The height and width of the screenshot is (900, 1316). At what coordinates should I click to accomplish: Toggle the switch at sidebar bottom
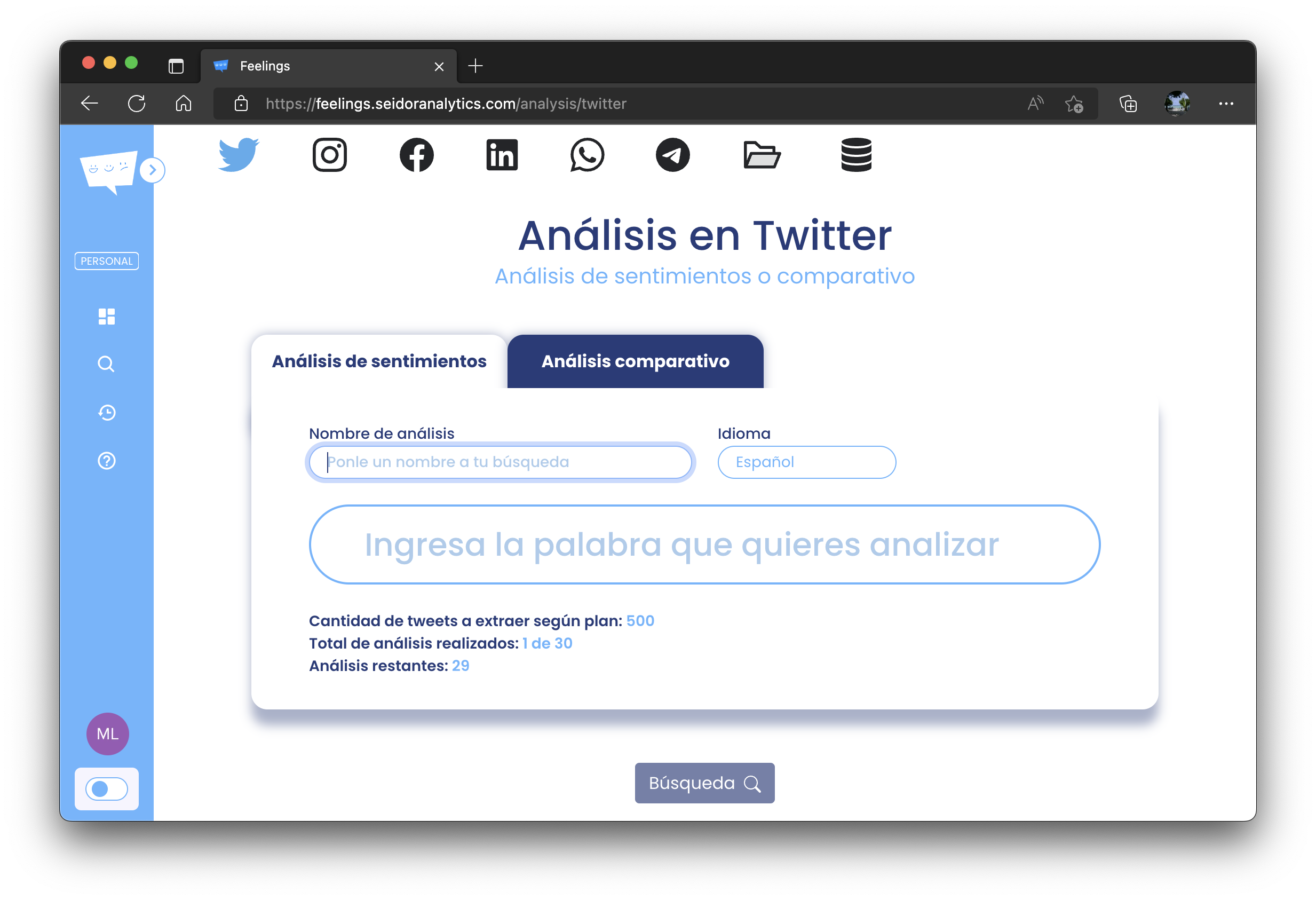point(106,788)
